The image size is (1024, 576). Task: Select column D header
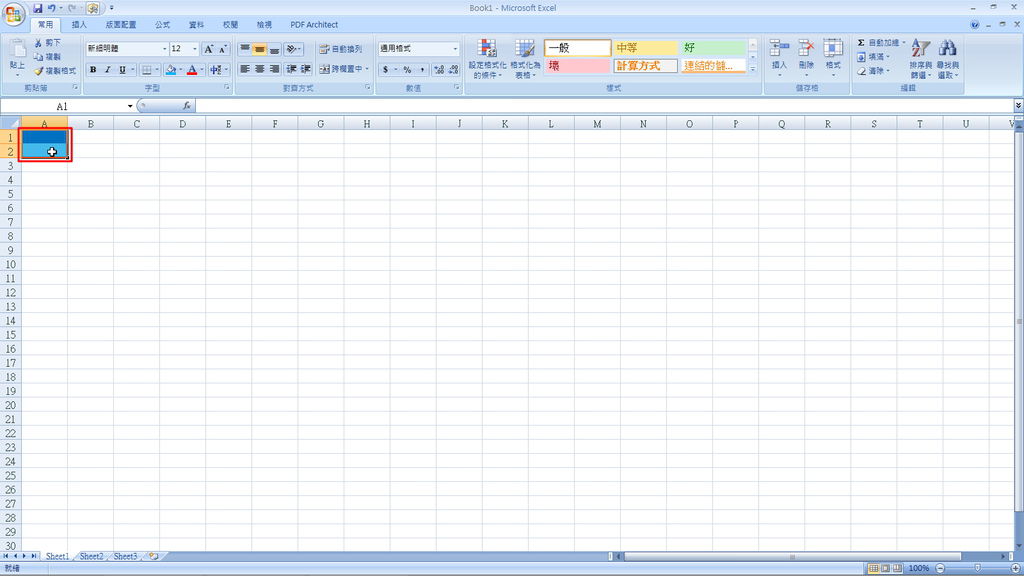[x=182, y=123]
